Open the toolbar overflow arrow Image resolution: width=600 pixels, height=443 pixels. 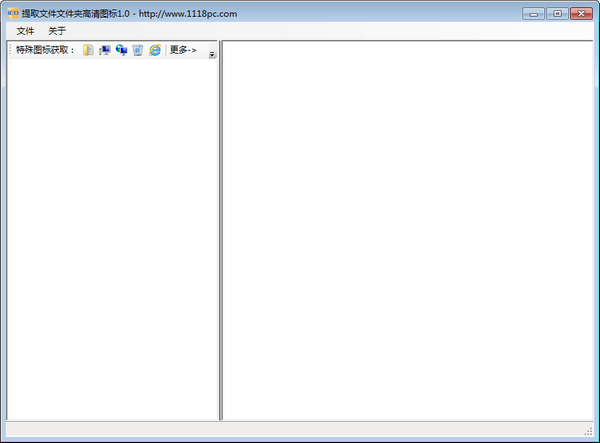click(212, 55)
